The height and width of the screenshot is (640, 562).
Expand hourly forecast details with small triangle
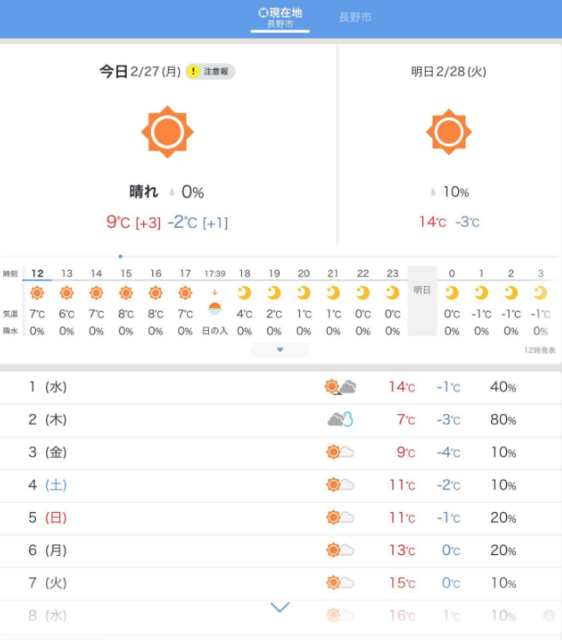point(280,350)
